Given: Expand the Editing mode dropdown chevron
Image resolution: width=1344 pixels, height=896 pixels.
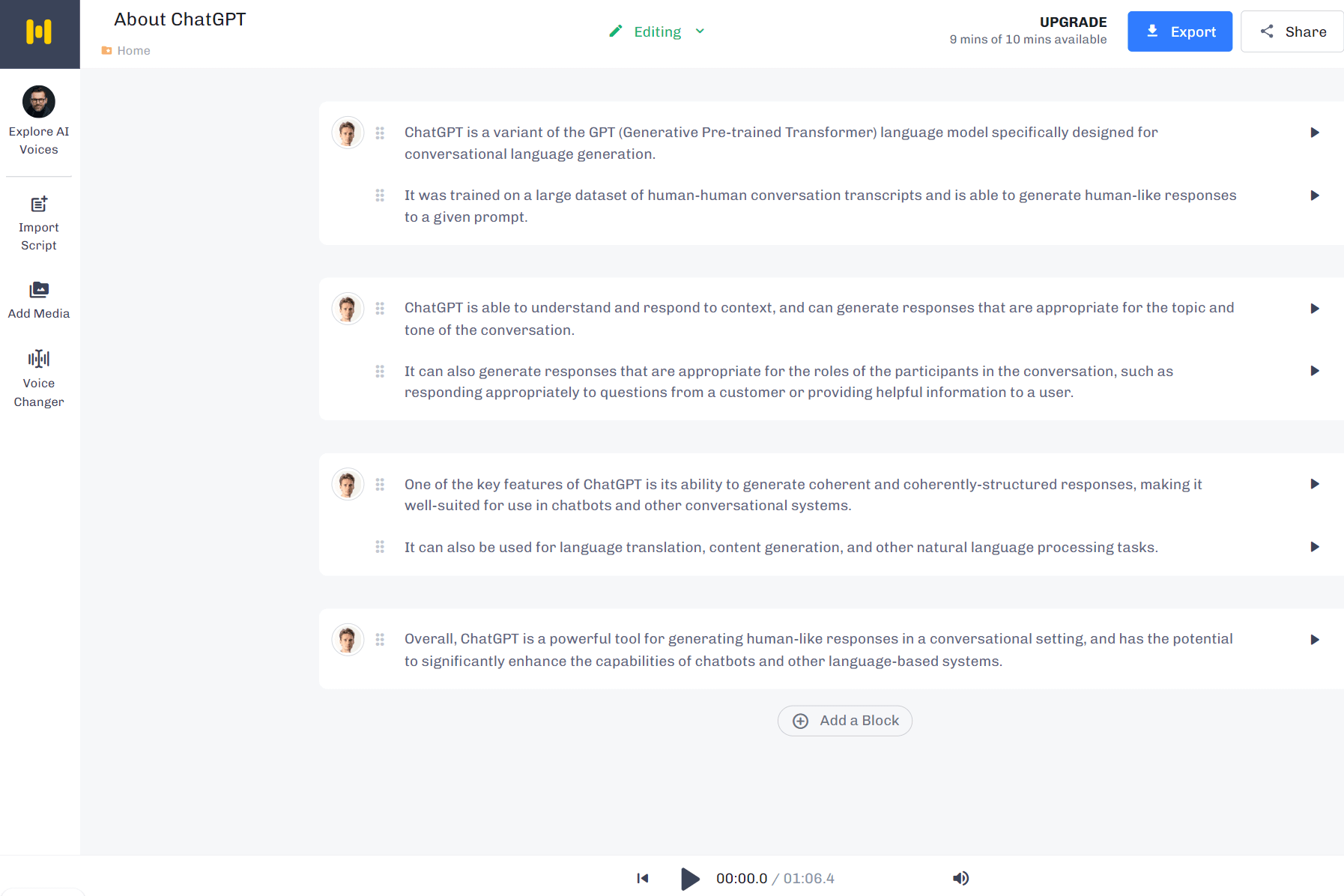Looking at the screenshot, I should coord(700,31).
